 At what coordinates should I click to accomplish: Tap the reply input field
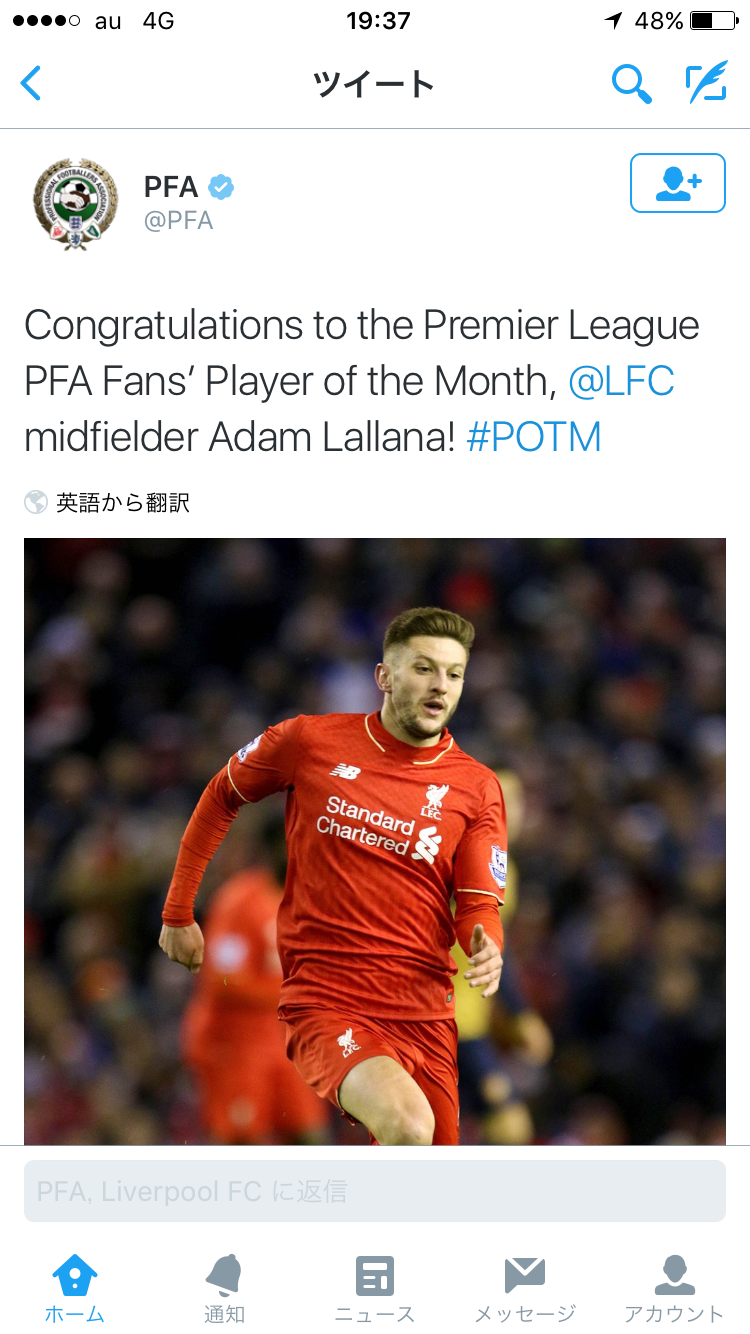375,1191
